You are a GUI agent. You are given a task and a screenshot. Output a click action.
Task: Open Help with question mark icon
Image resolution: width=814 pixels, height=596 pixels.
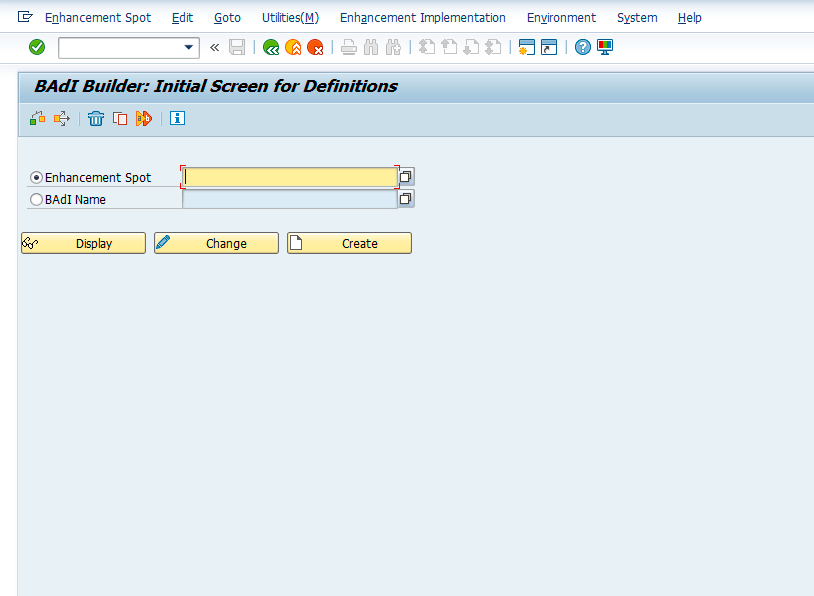(x=582, y=47)
